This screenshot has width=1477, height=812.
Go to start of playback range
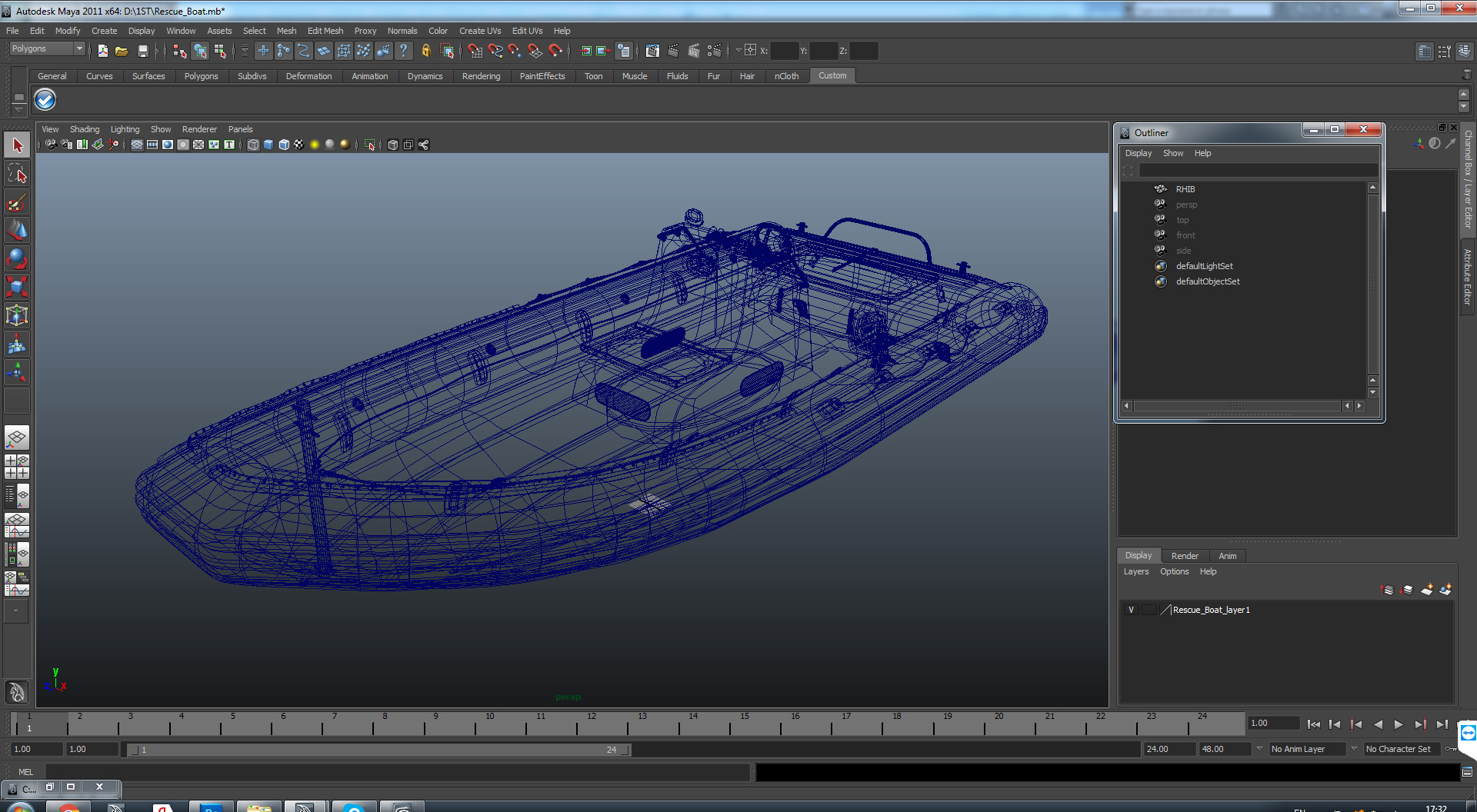point(1314,724)
